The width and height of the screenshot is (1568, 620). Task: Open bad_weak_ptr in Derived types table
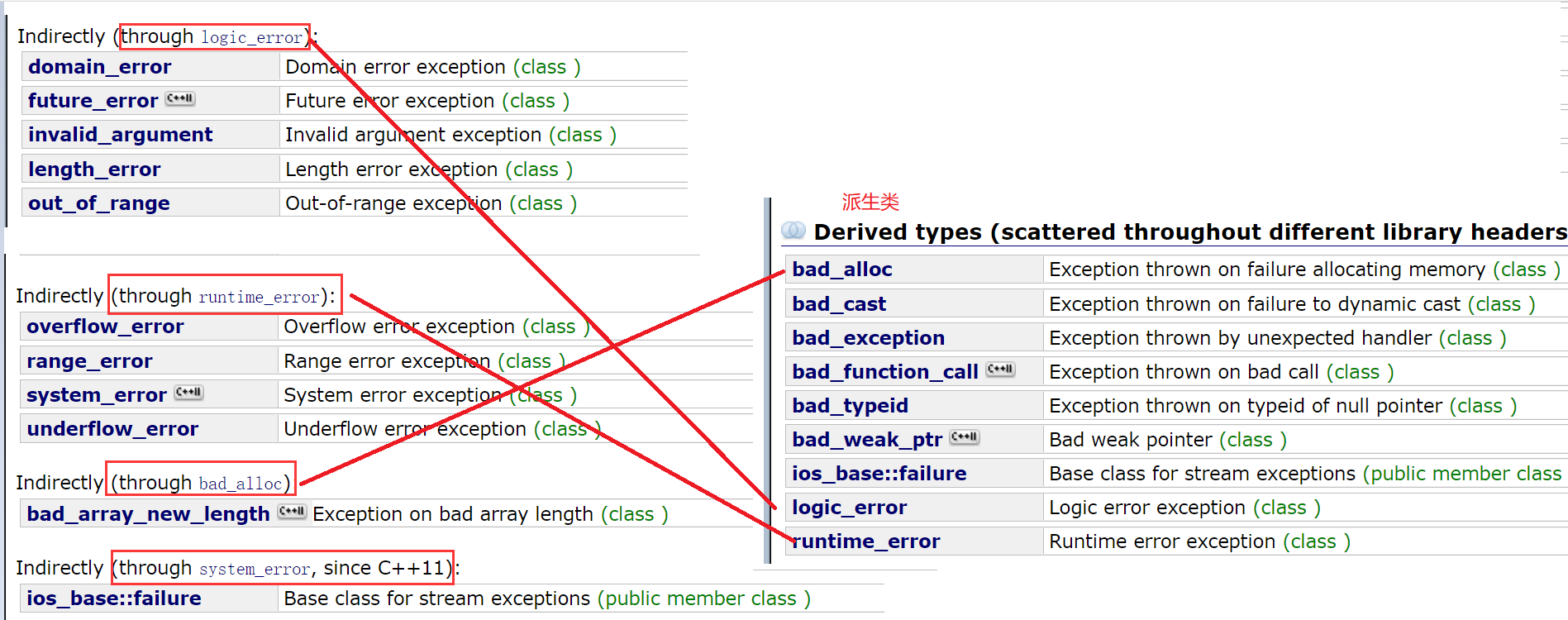[x=867, y=440]
